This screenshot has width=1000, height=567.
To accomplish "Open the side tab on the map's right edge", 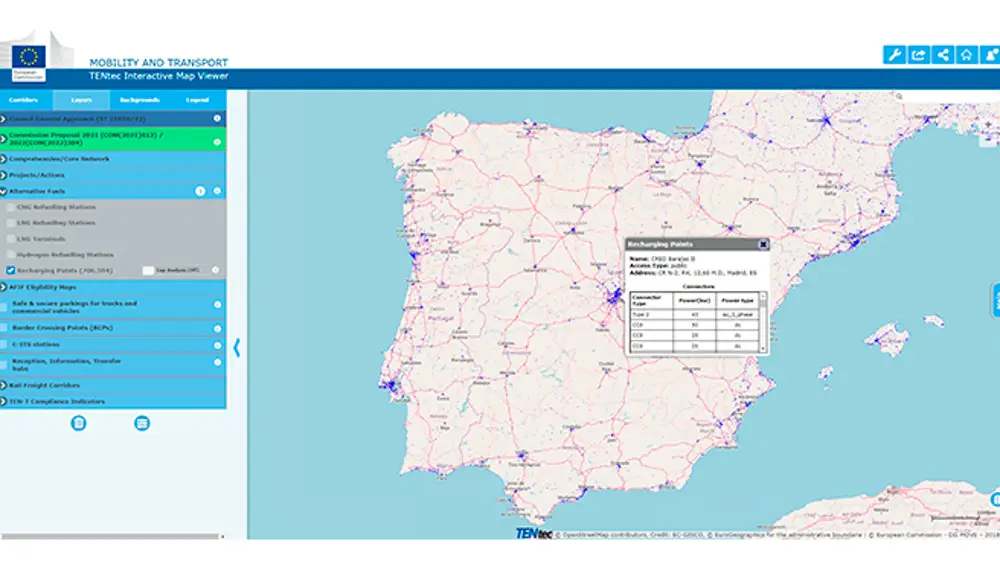I will click(x=996, y=300).
